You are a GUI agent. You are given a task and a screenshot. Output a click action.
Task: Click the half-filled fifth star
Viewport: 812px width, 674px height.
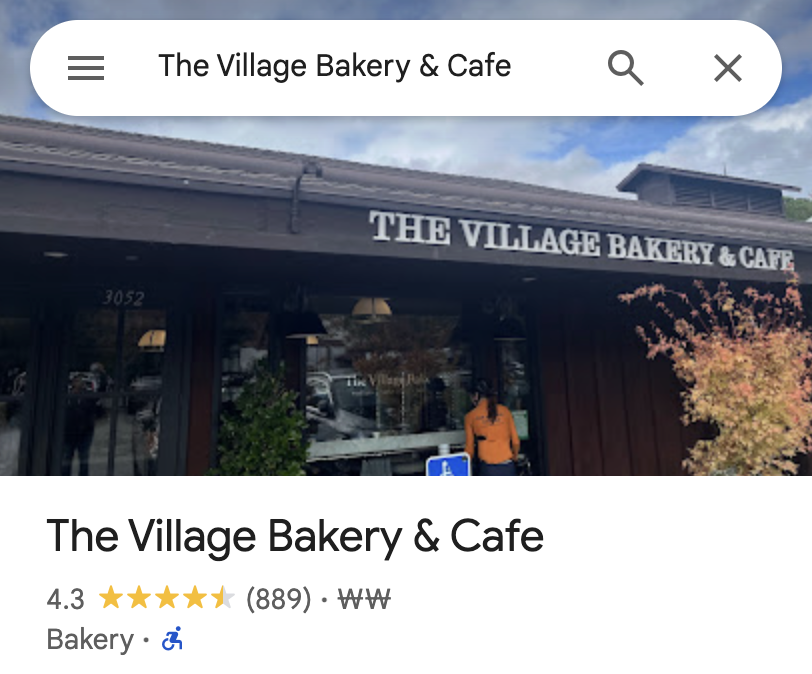click(223, 597)
